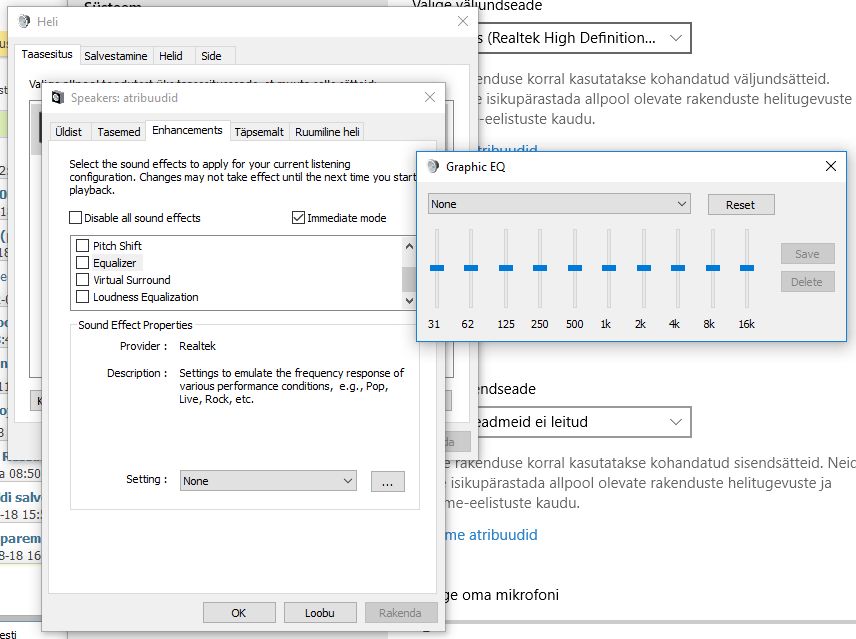856x639 pixels.
Task: Close the Speakers atribuudid dialog
Action: pyautogui.click(x=429, y=98)
